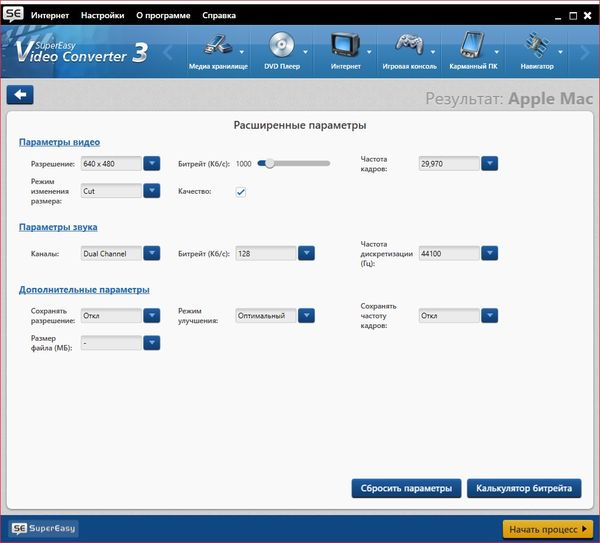Click the SuperEasy logo at bottom left
The height and width of the screenshot is (543, 600).
(x=43, y=528)
